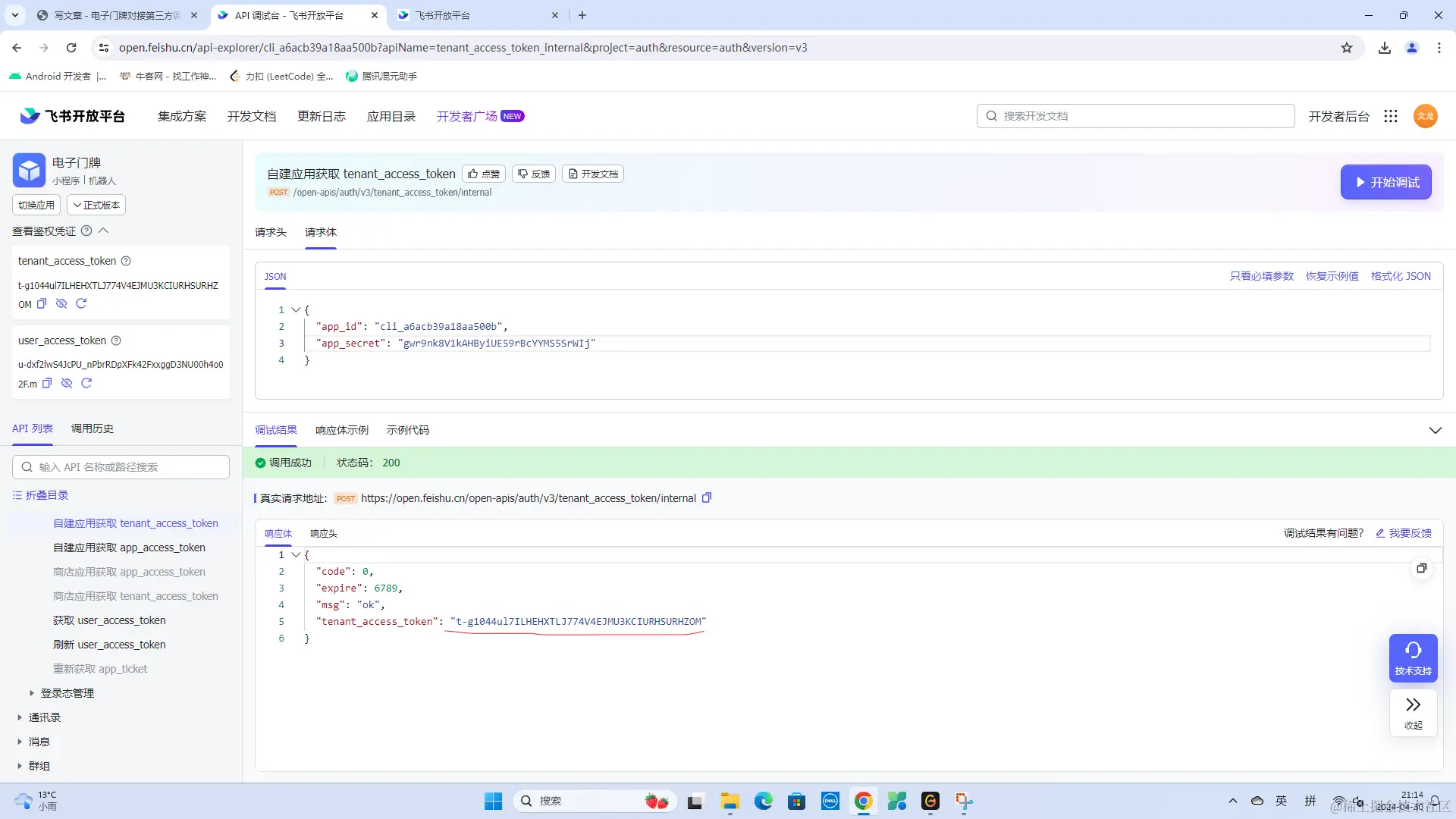
Task: Copy the tenant_access_token value
Action: (x=42, y=303)
